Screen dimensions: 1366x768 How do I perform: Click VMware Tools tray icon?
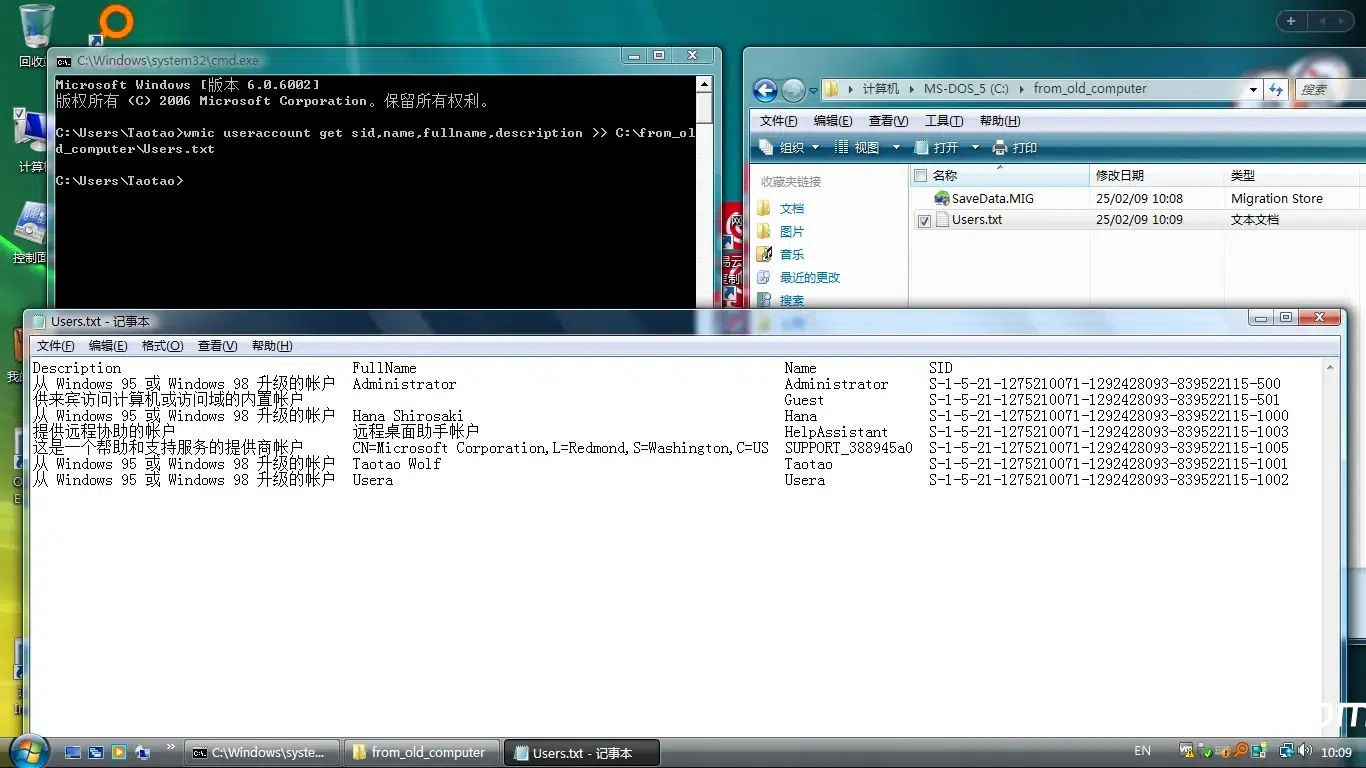pyautogui.click(x=1186, y=751)
